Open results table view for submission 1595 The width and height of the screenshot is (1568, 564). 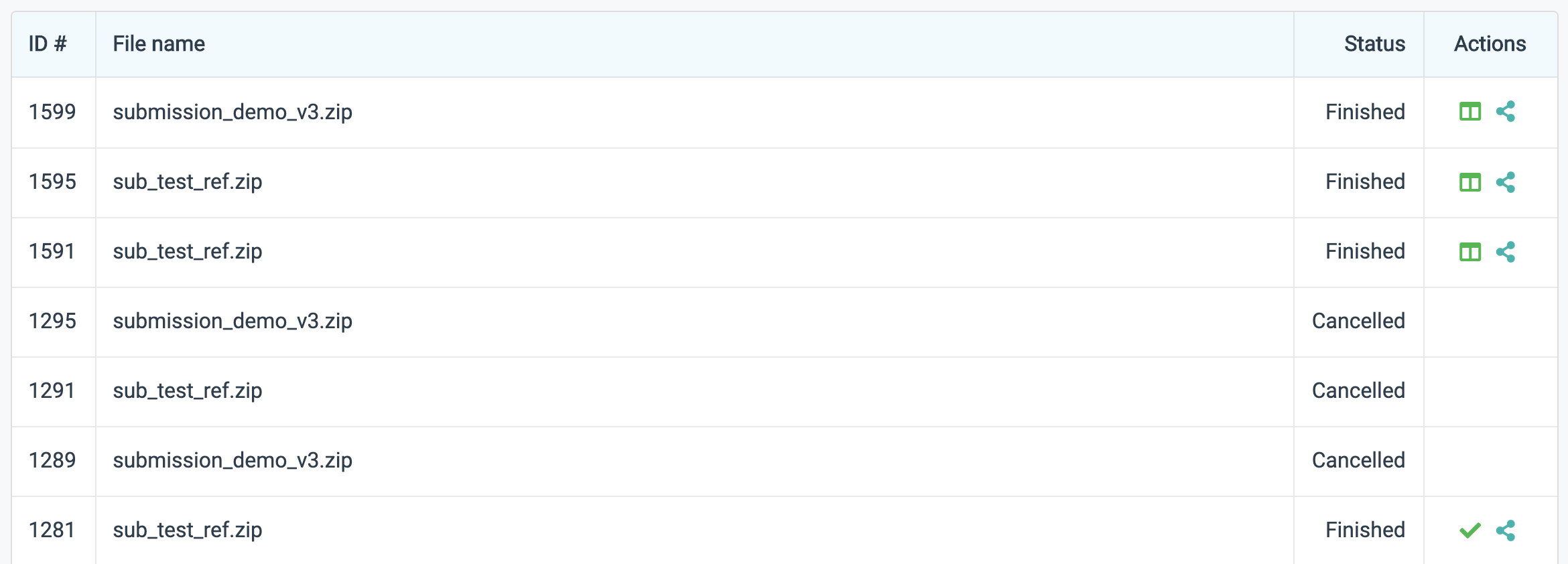point(1470,182)
